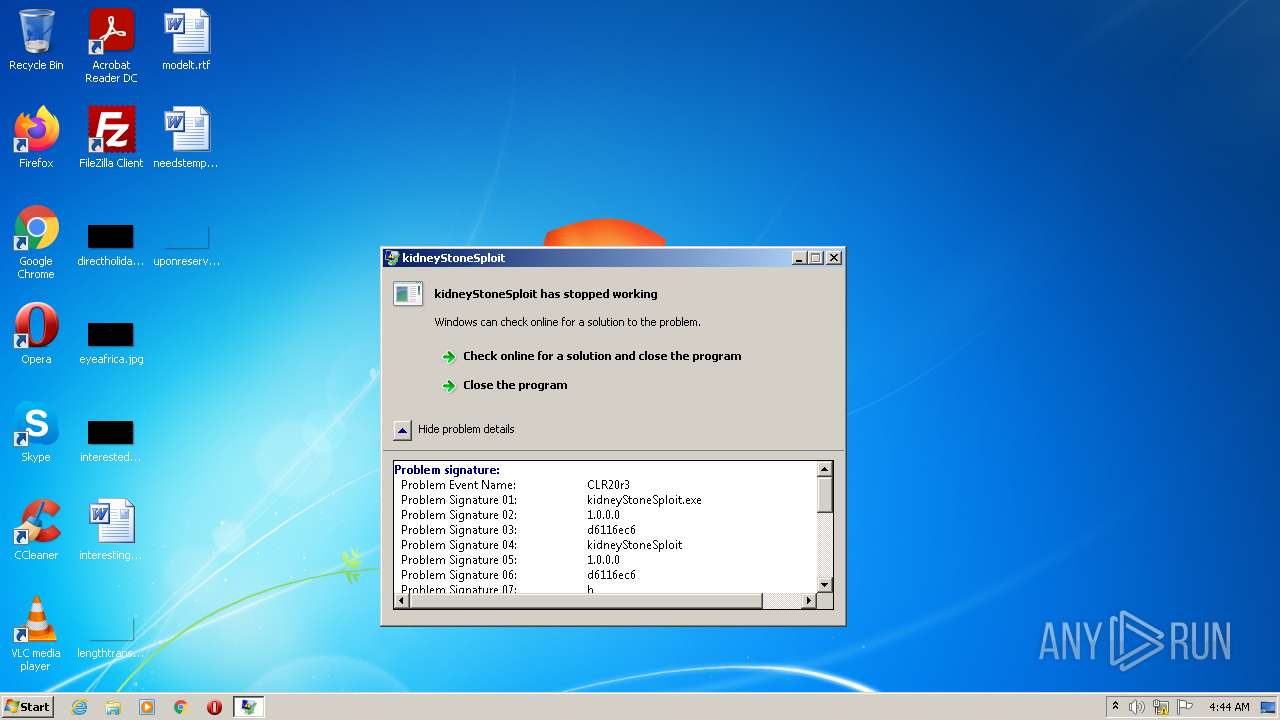Open the Recycle Bin desktop icon
The image size is (1280, 720).
click(36, 40)
